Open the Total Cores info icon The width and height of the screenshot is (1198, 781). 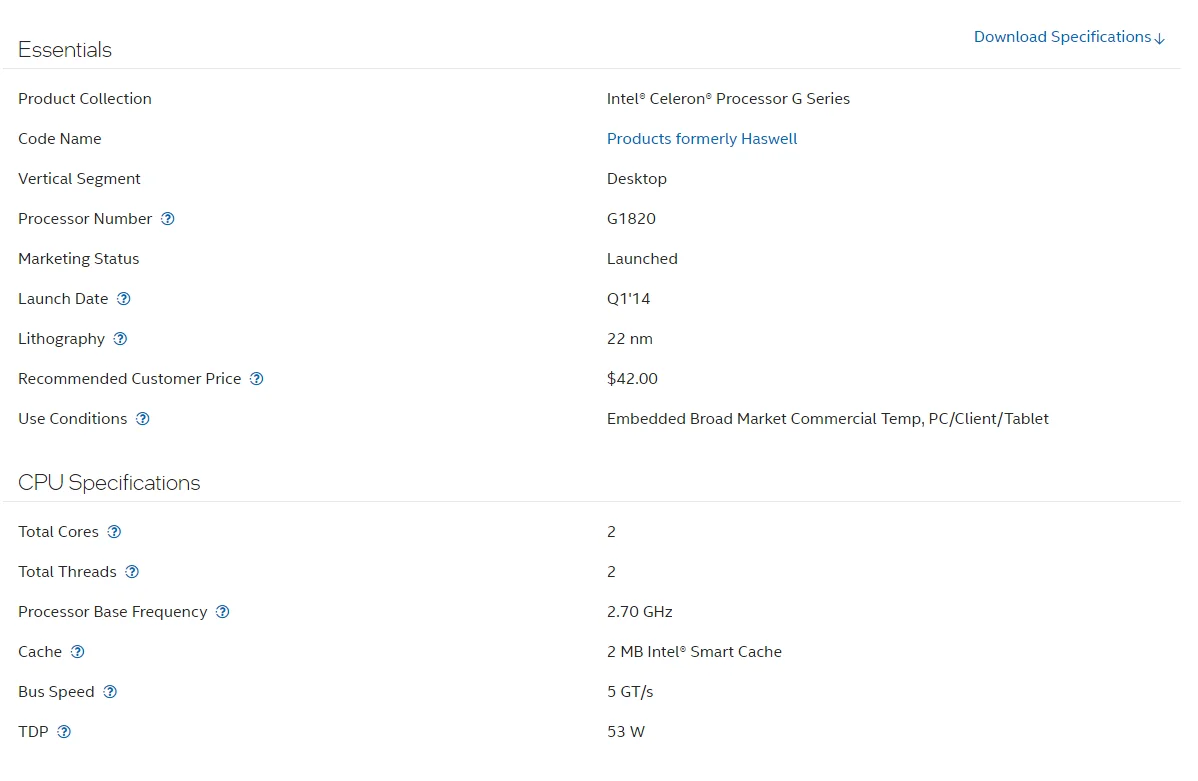tap(114, 532)
